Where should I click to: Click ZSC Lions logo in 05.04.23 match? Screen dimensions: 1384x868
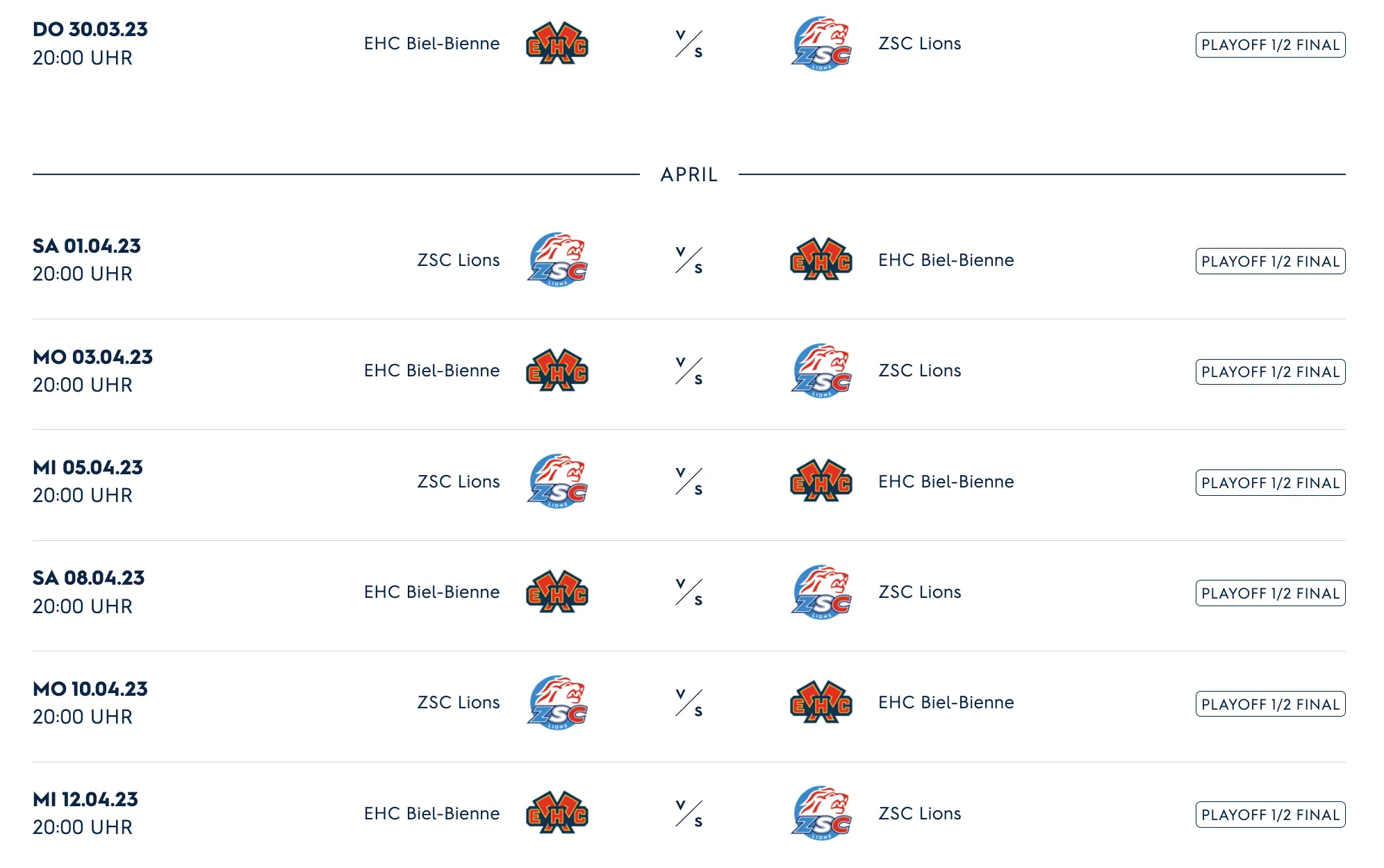(557, 481)
